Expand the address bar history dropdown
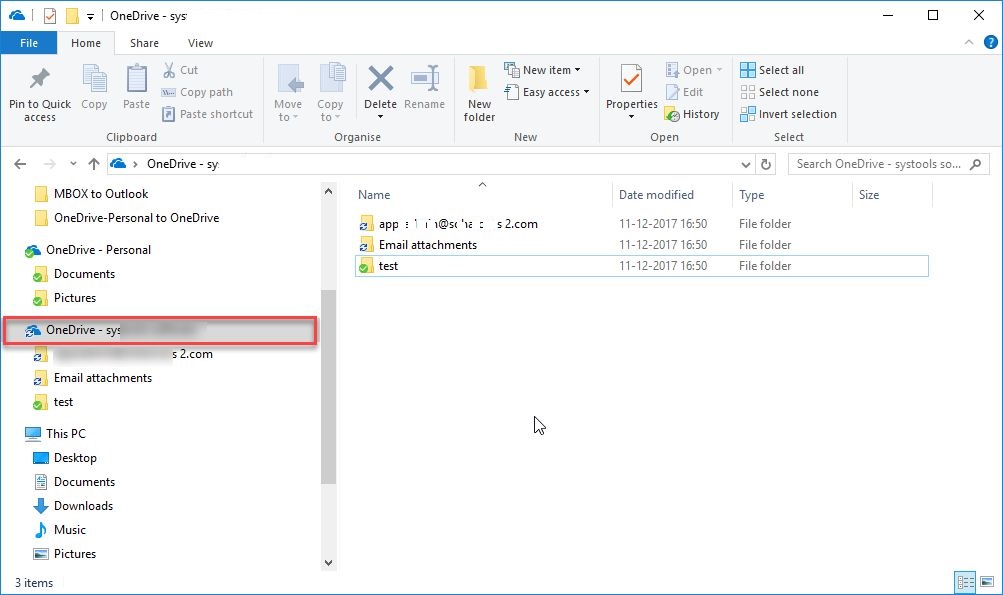Screen dimensions: 1003x595 [x=745, y=164]
